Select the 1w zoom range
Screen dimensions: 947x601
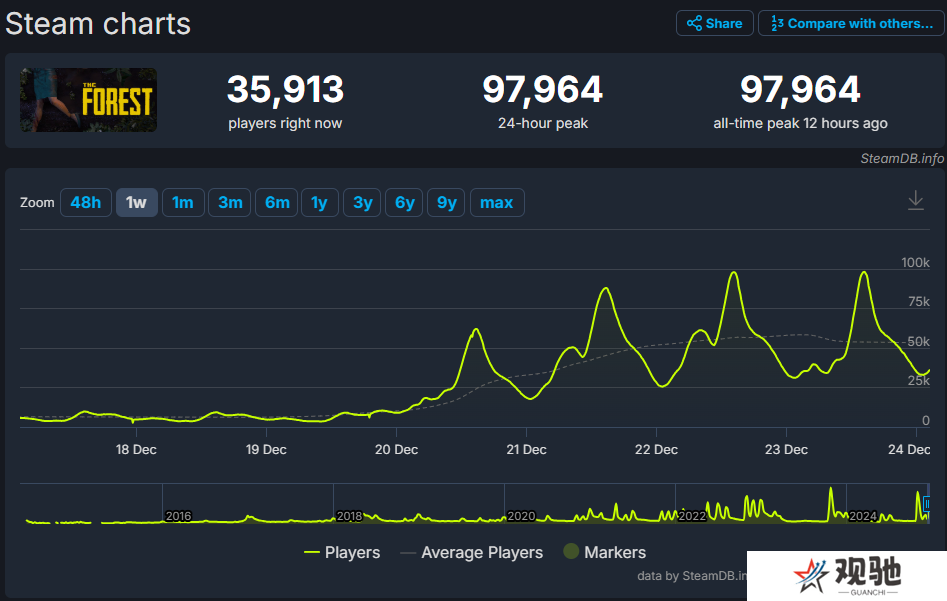[136, 202]
